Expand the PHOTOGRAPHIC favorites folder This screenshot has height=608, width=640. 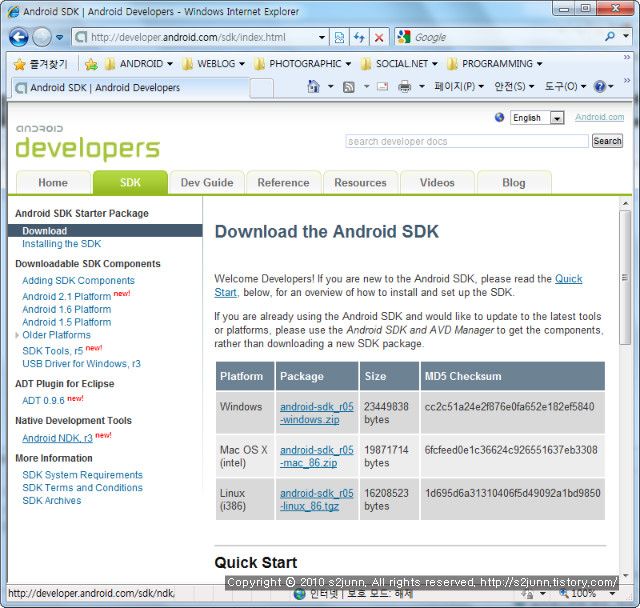302,64
